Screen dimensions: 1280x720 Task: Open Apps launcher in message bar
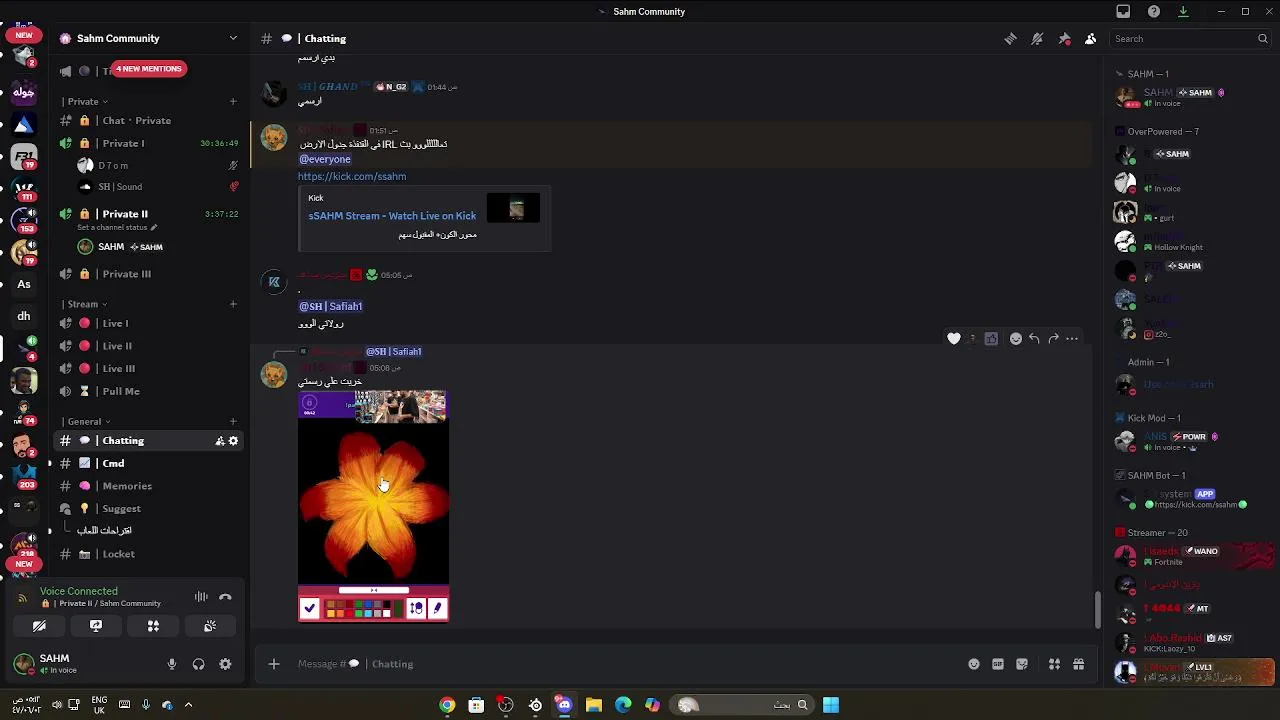(1054, 664)
